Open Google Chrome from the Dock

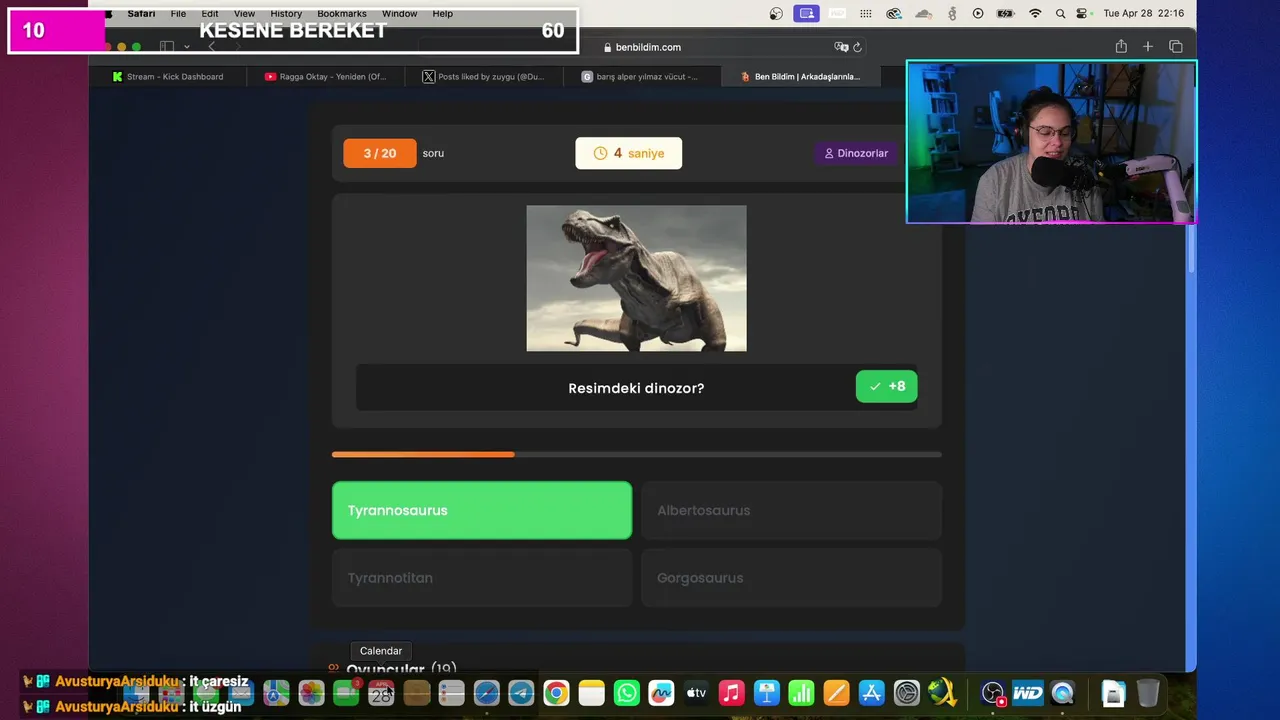pyautogui.click(x=556, y=693)
